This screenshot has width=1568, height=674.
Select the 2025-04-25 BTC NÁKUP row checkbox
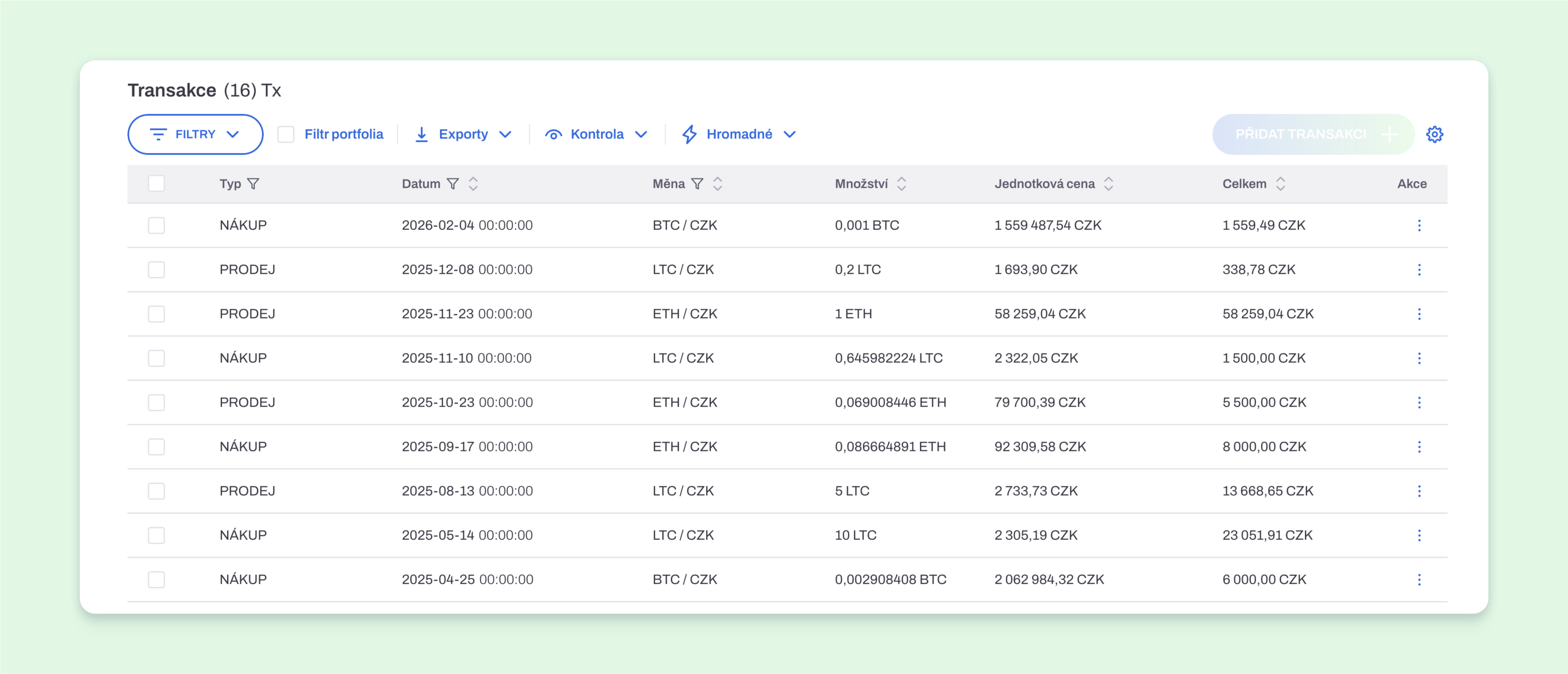click(x=156, y=579)
